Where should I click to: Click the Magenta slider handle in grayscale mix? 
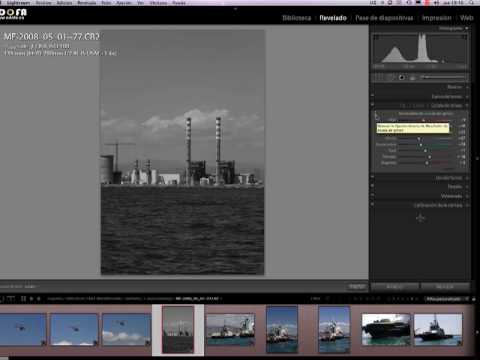point(427,163)
